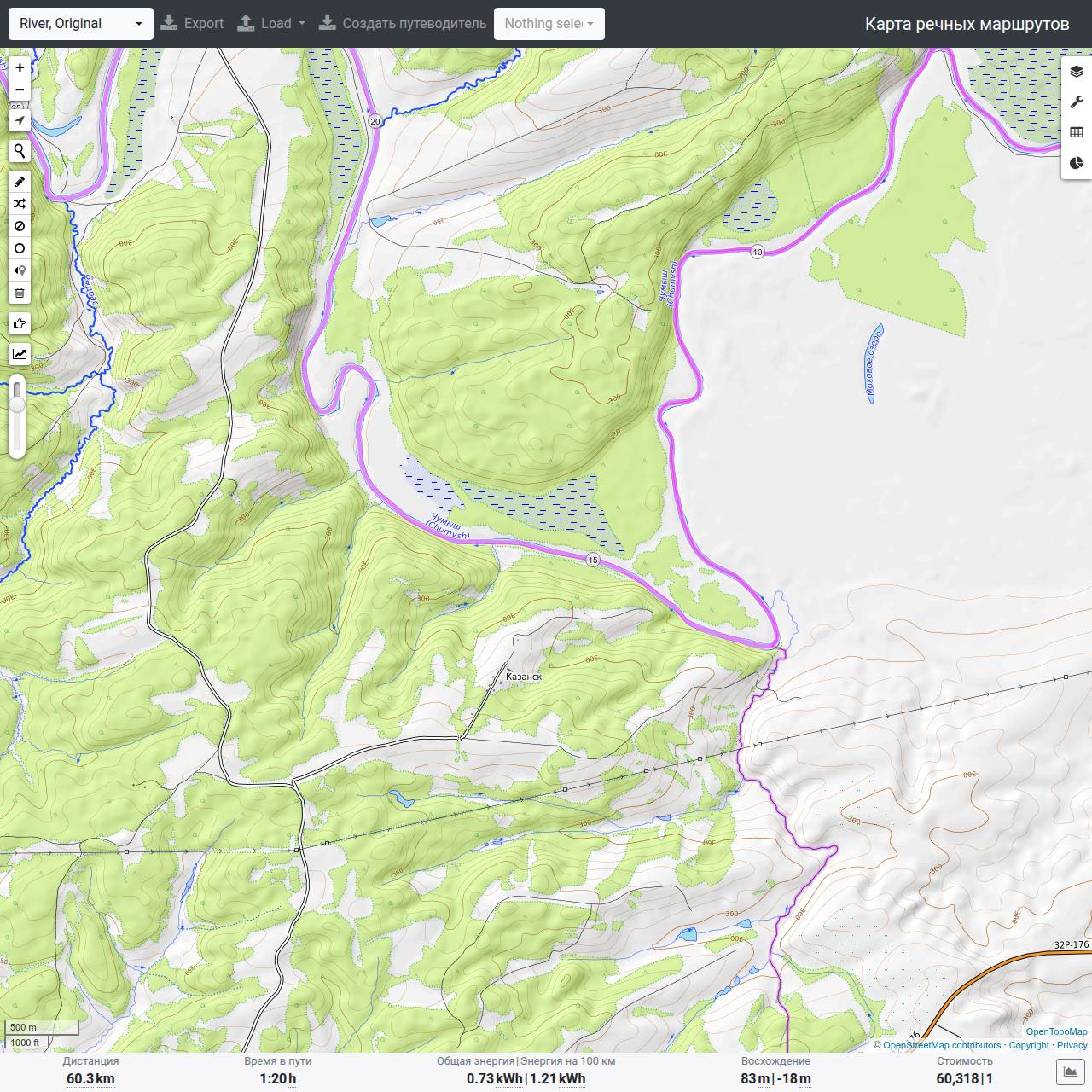This screenshot has height=1092, width=1092.
Task: Zoom in with the plus button
Action: pos(20,67)
